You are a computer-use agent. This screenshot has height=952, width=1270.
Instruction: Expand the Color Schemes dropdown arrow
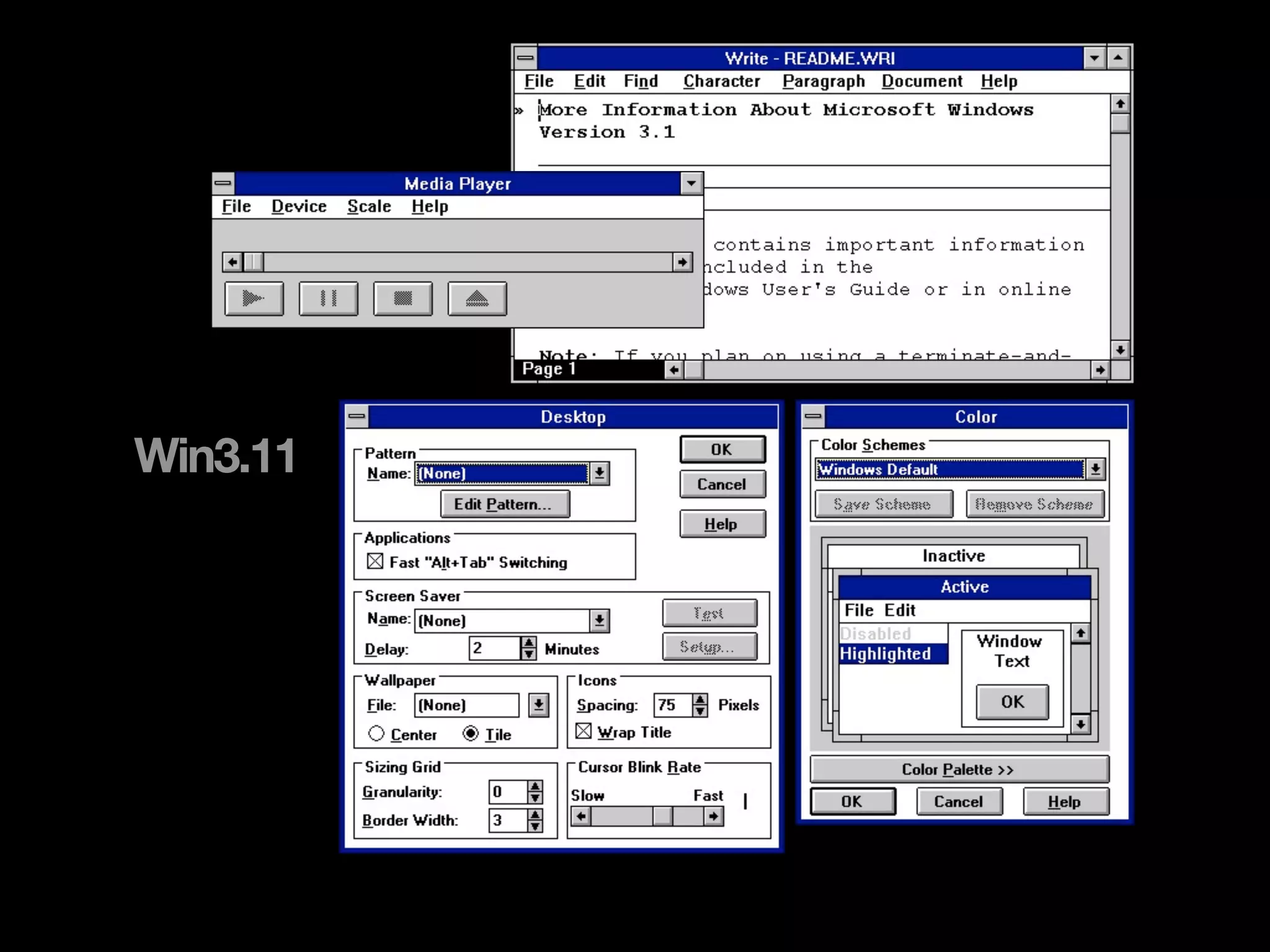(x=1096, y=469)
